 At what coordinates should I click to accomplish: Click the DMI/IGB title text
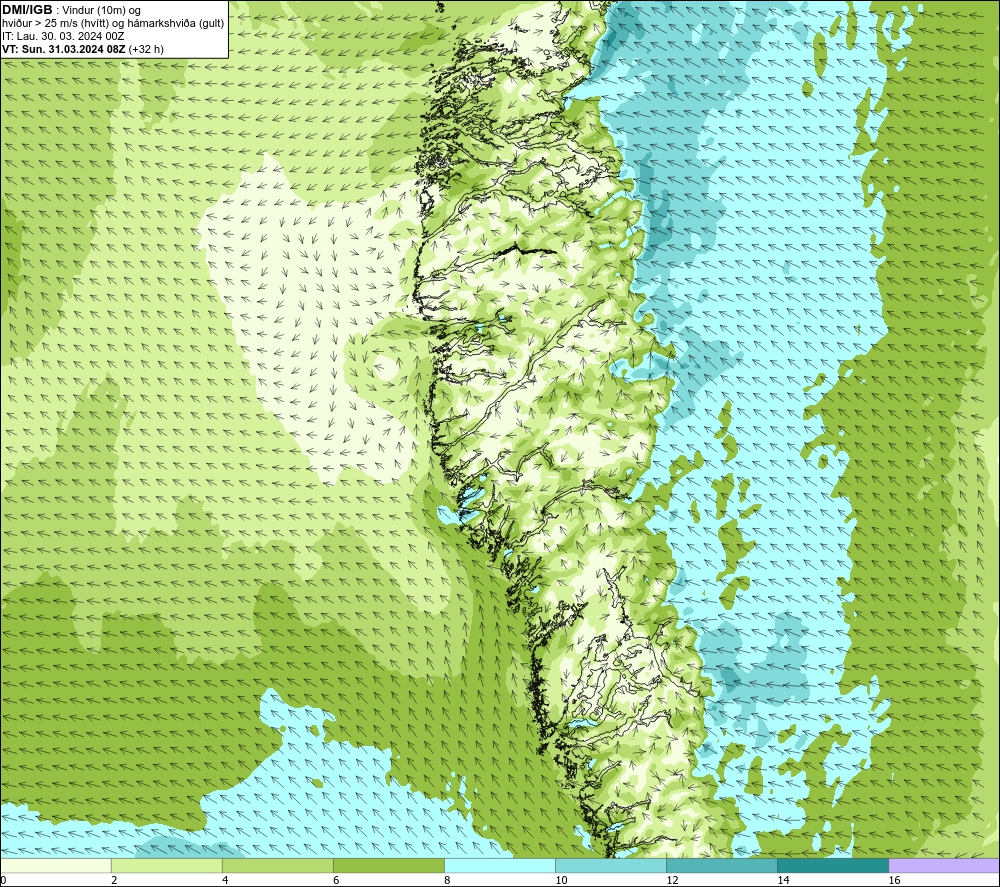point(27,10)
